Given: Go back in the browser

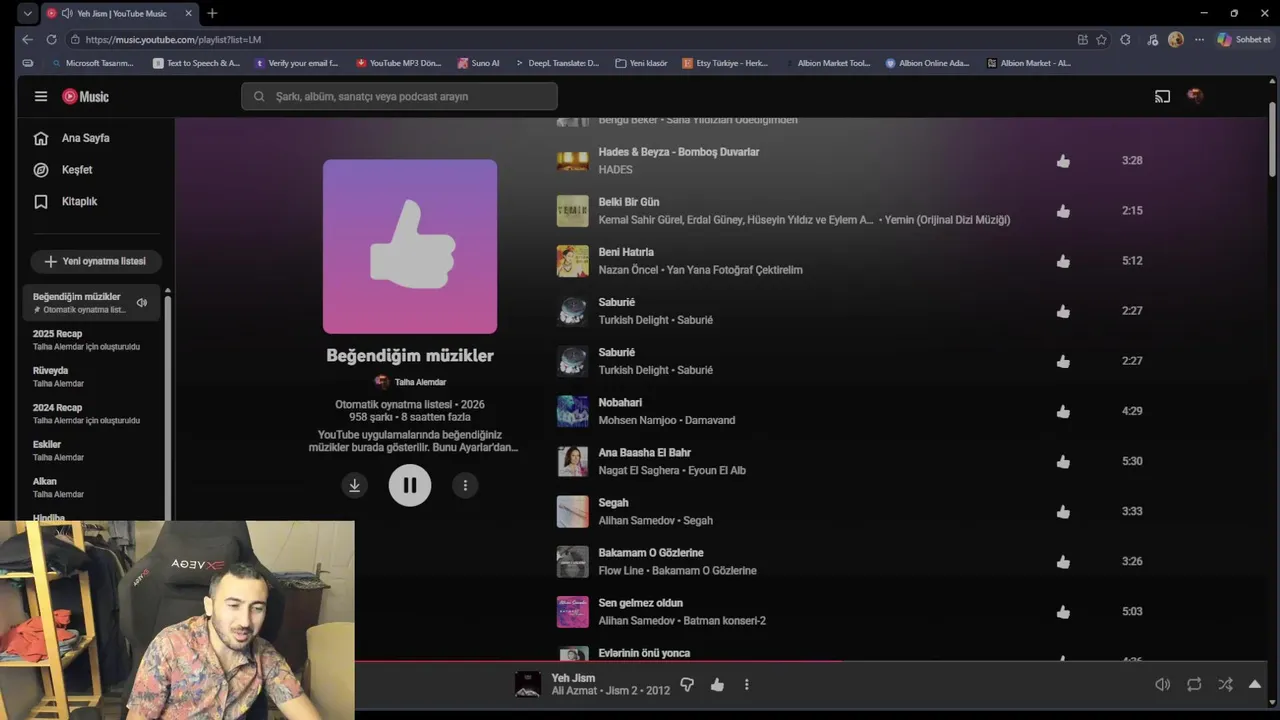Looking at the screenshot, I should [27, 39].
